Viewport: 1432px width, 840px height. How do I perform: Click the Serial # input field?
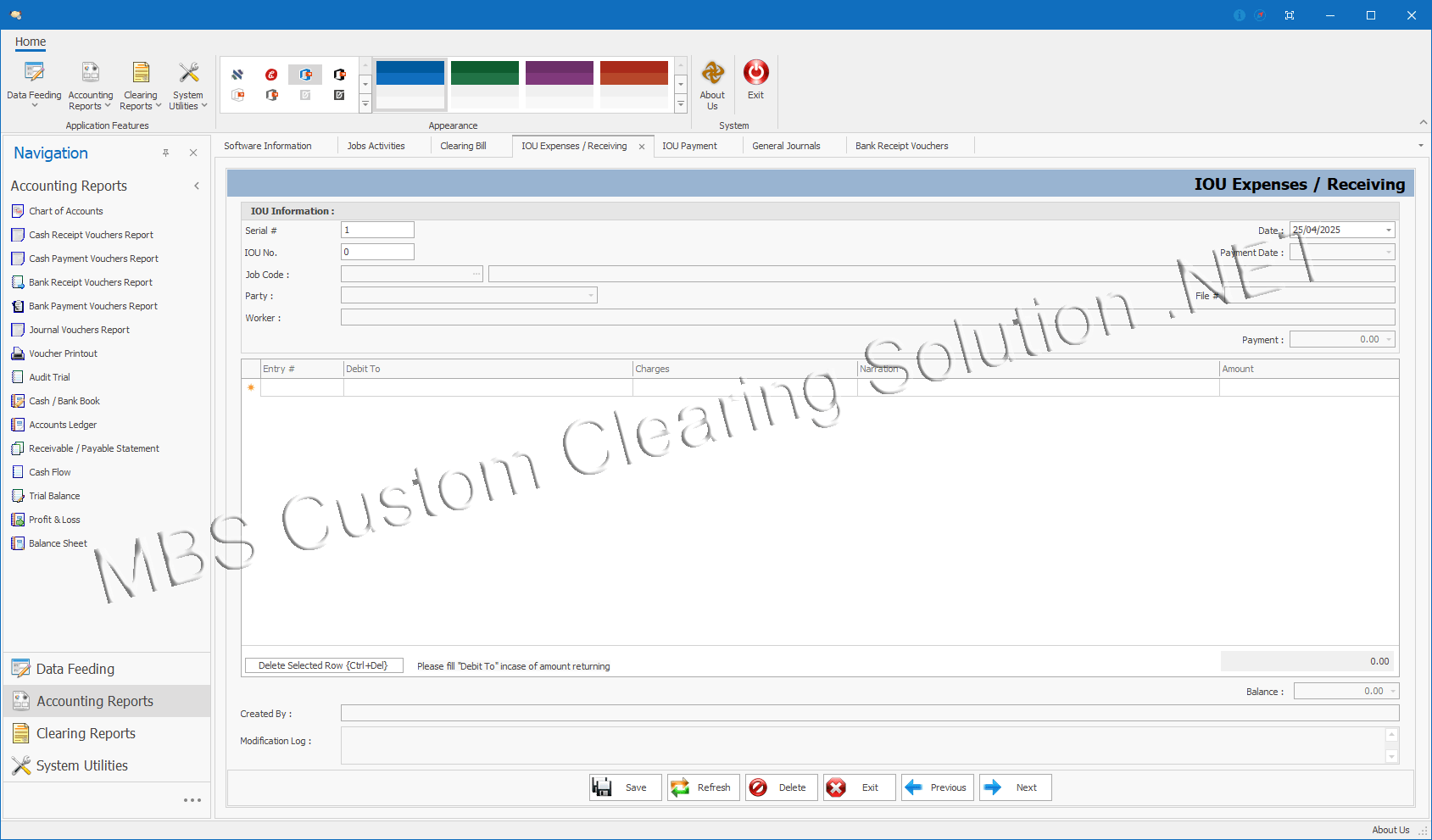click(377, 230)
